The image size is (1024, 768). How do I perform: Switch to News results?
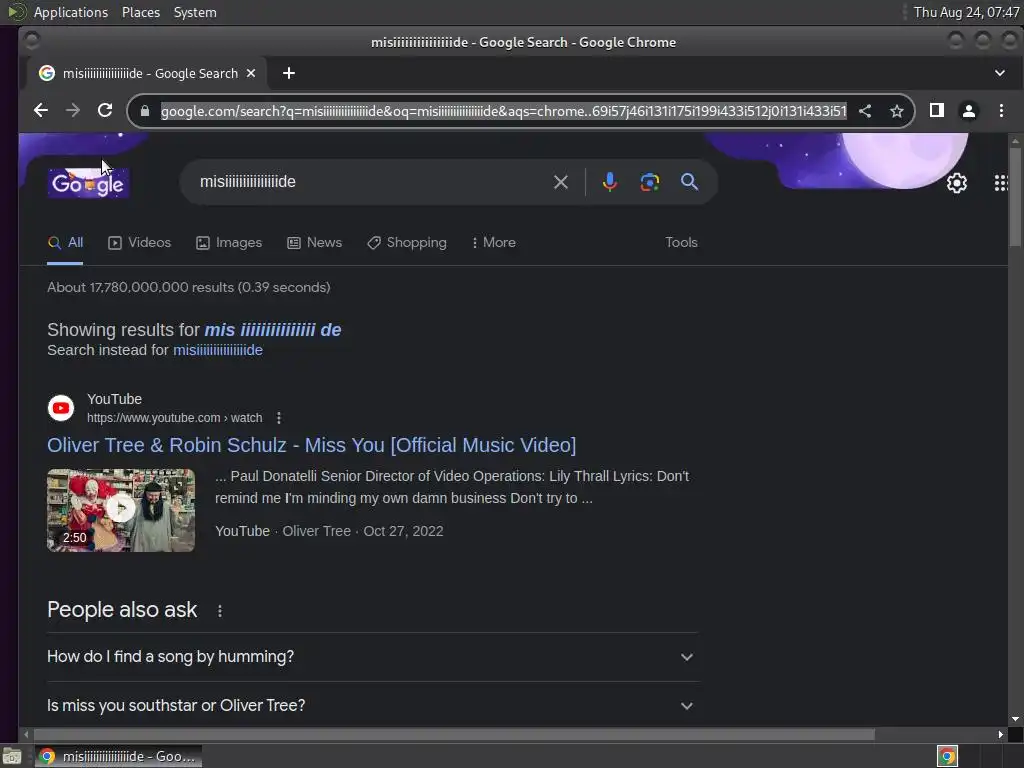314,242
